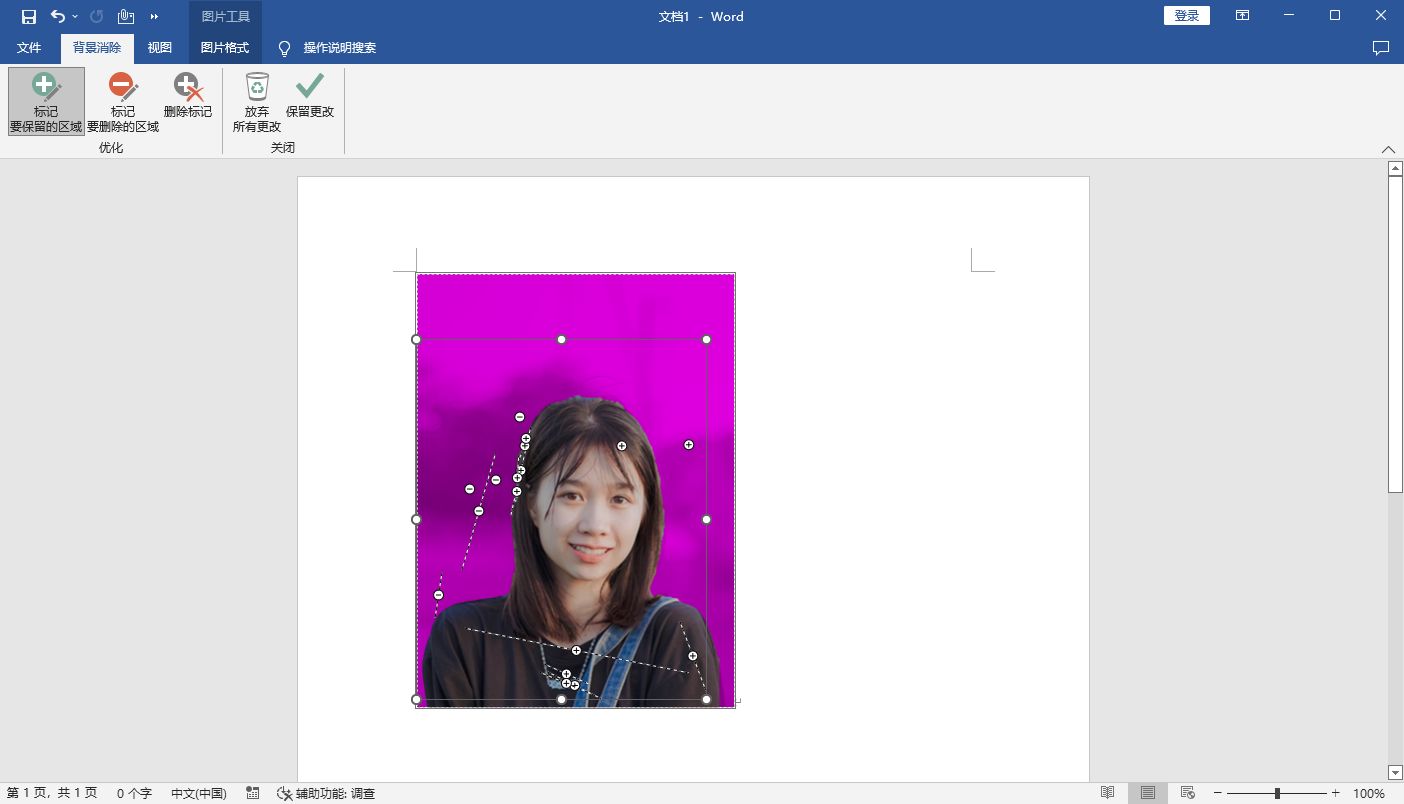The height and width of the screenshot is (804, 1404).
Task: Undo the last action
Action: click(58, 16)
